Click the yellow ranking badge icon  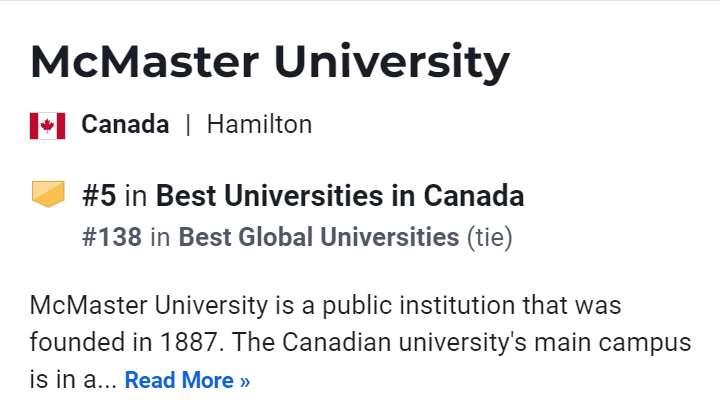[48, 195]
